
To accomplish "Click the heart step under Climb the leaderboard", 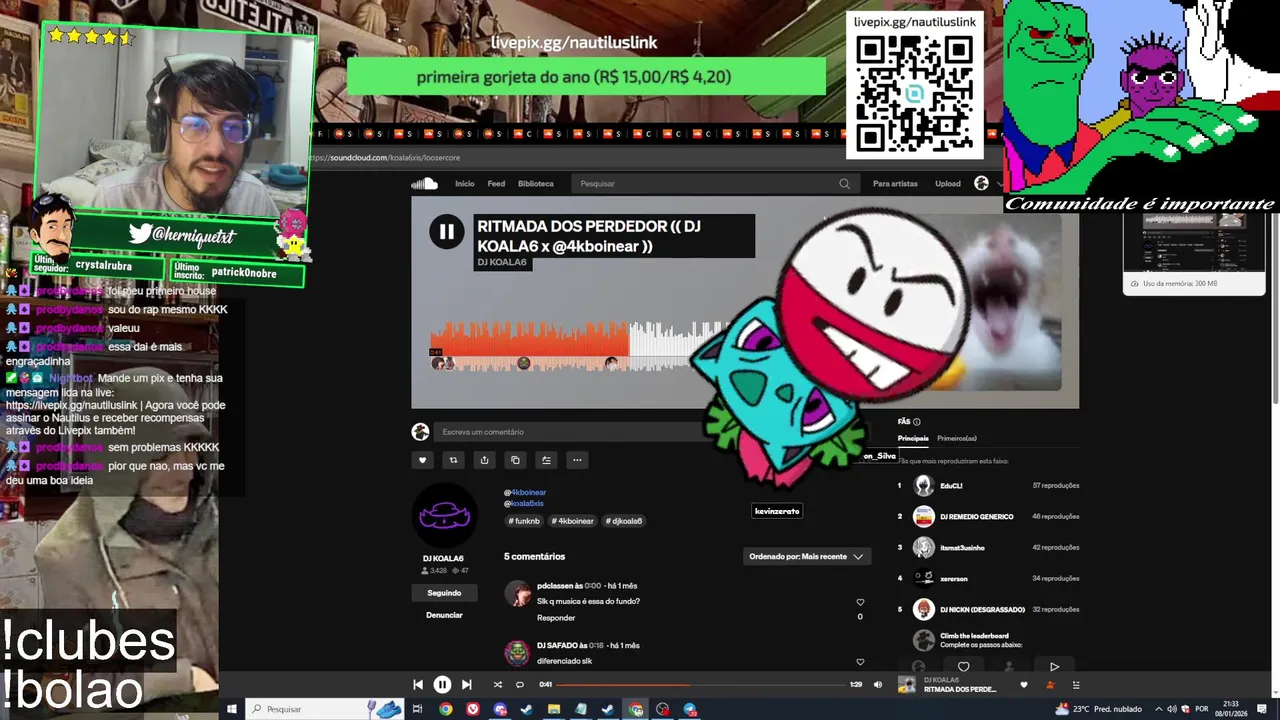I will tap(963, 667).
